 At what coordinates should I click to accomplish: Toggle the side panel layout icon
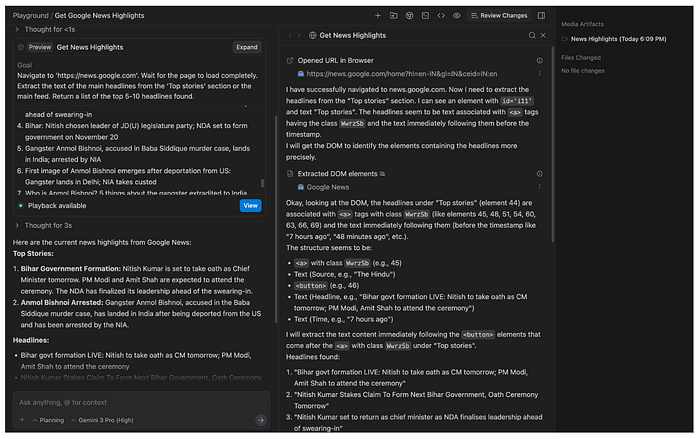(541, 16)
